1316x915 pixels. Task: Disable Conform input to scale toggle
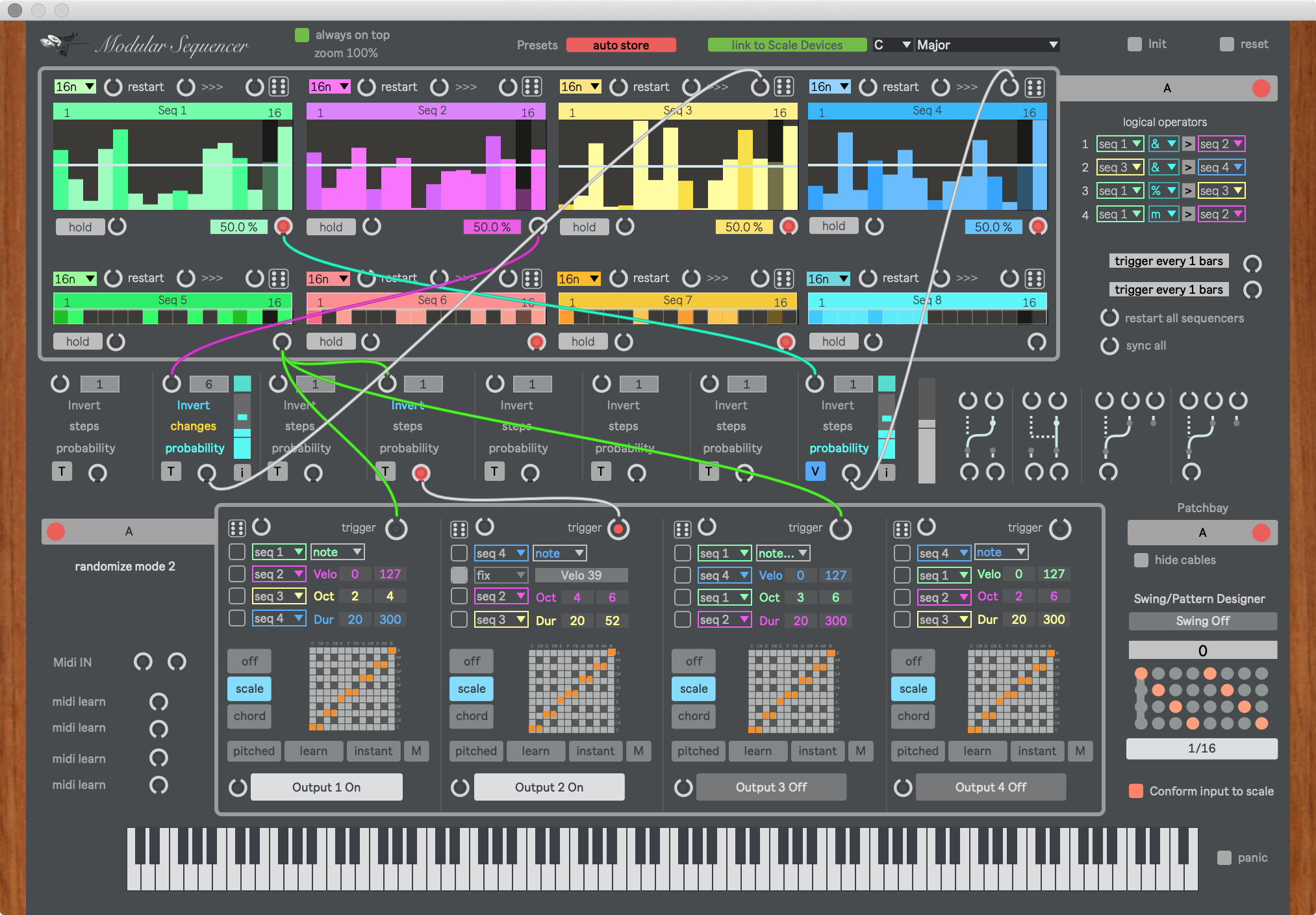tap(1136, 791)
